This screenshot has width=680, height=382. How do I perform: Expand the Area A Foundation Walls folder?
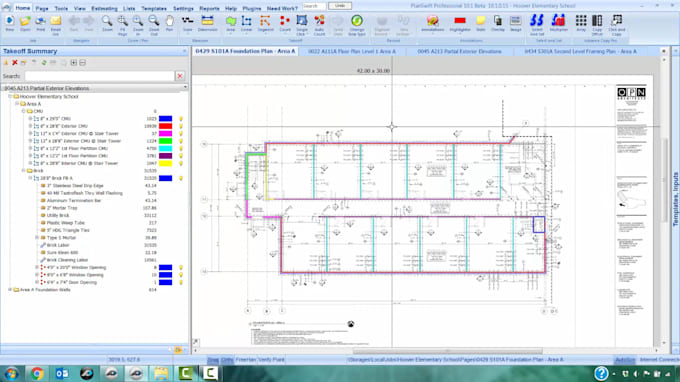[x=10, y=290]
